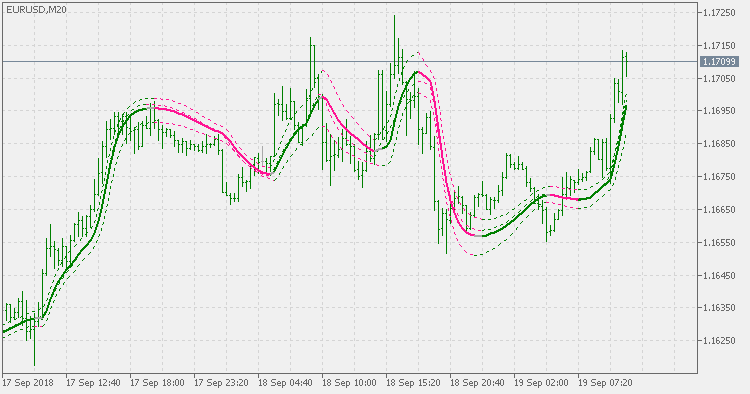Image resolution: width=750 pixels, height=394 pixels.
Task: Click the 1.16850 price axis label
Action: click(x=719, y=143)
